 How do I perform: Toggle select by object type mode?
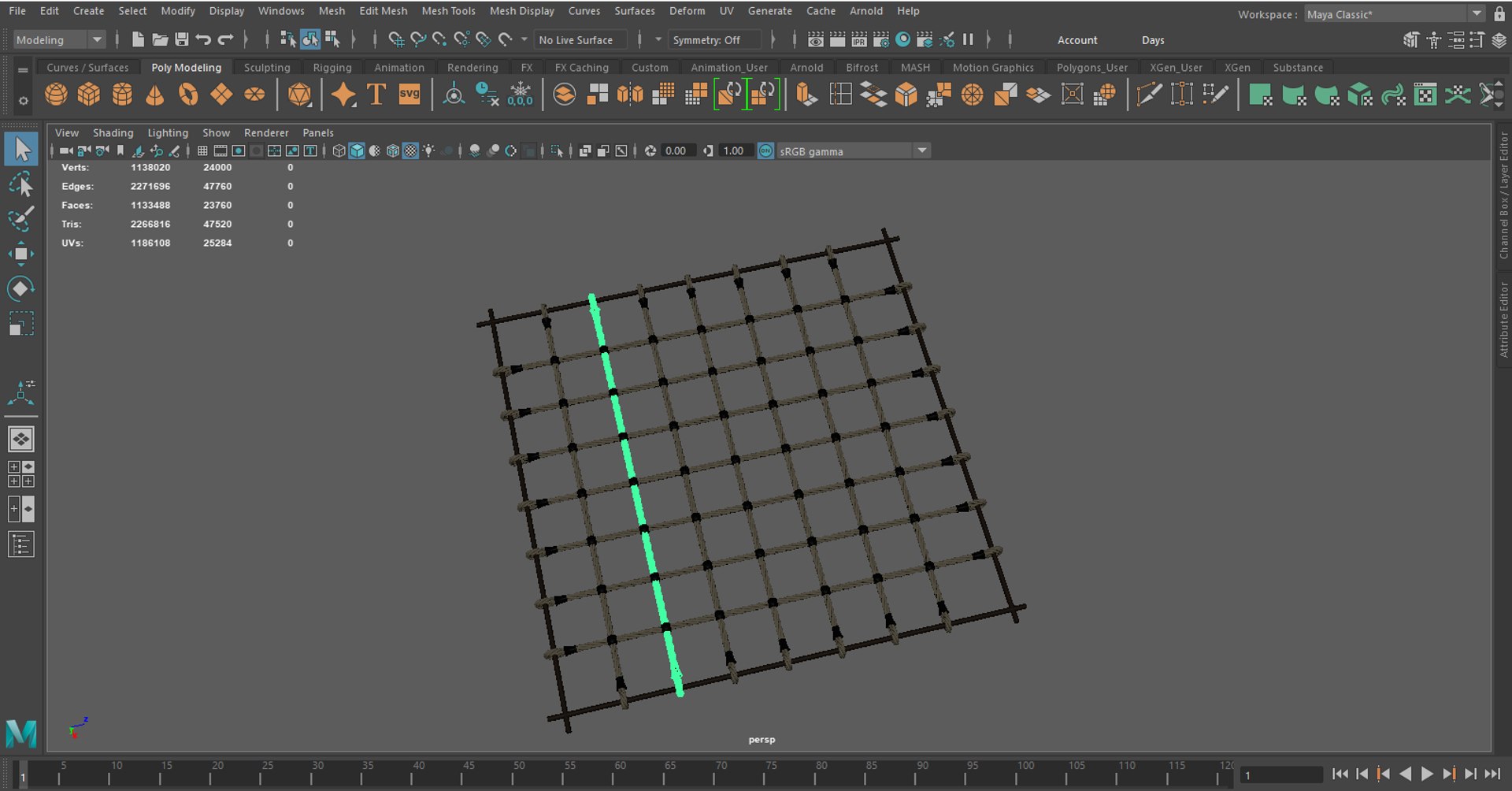pyautogui.click(x=310, y=39)
